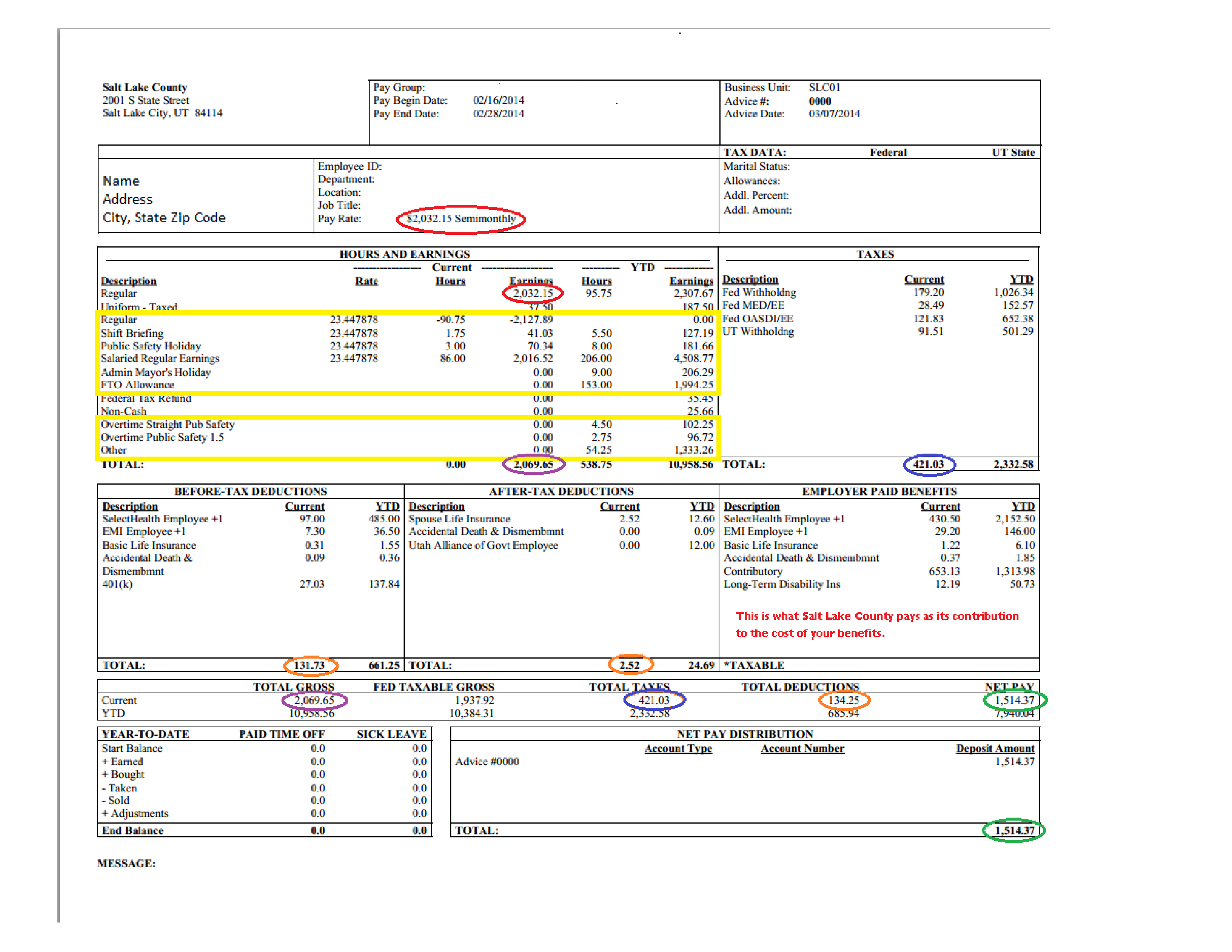
Task: Click the FTO Allowance YTD earnings 1,994.25
Action: (693, 385)
